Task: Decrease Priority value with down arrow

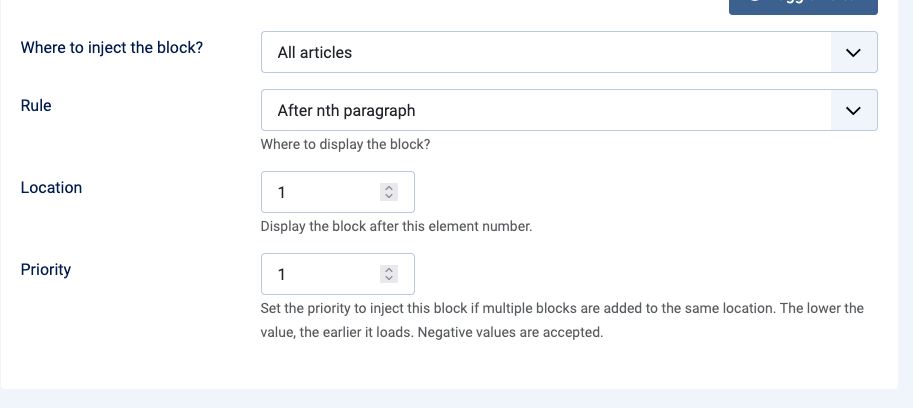Action: pyautogui.click(x=390, y=279)
